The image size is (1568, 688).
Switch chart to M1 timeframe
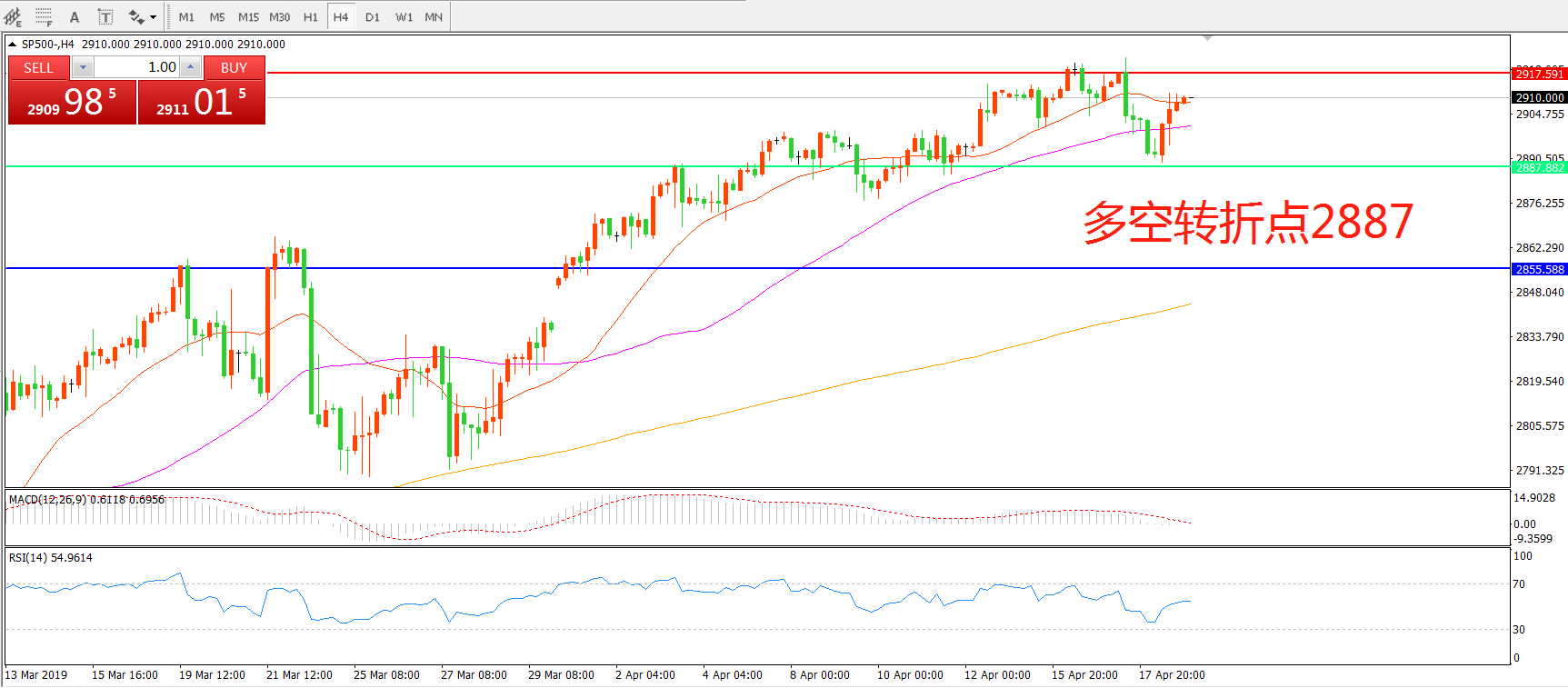pos(186,16)
